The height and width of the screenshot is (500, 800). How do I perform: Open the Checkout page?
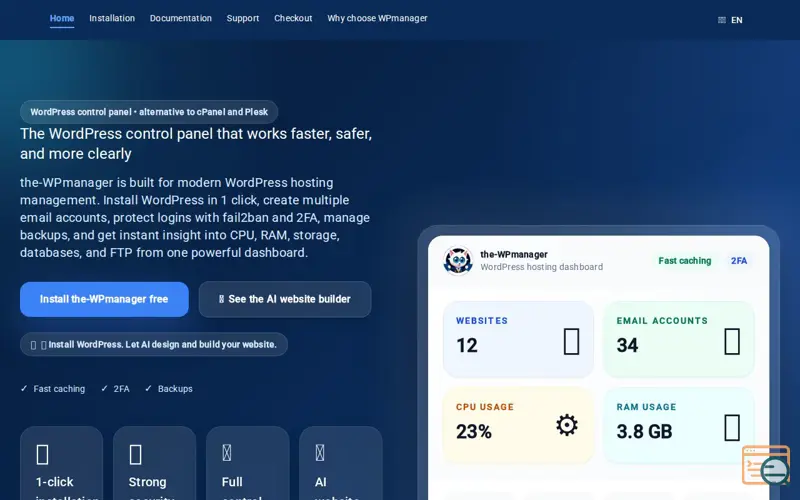[x=293, y=18]
